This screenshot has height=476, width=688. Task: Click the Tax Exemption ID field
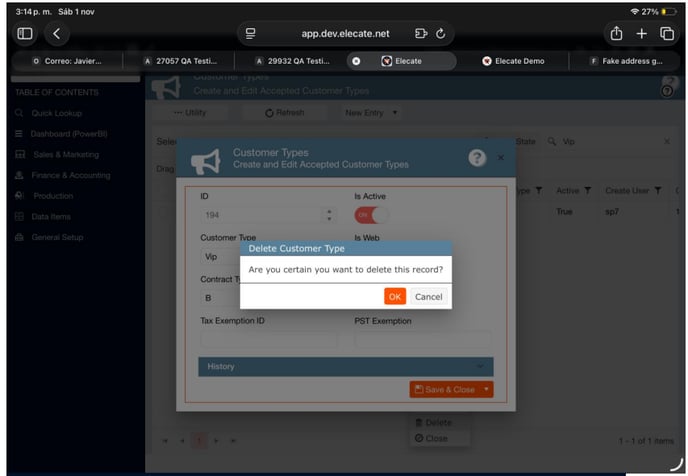pos(269,339)
